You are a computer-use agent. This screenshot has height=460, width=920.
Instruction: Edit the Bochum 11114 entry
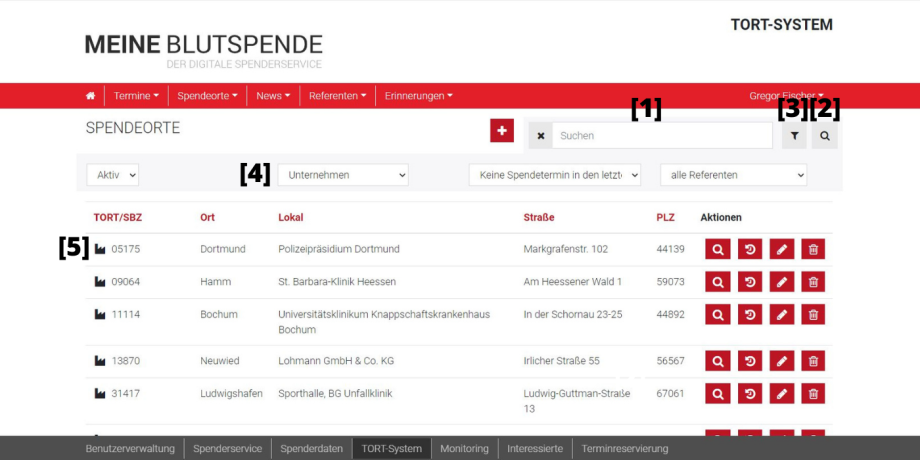[782, 314]
